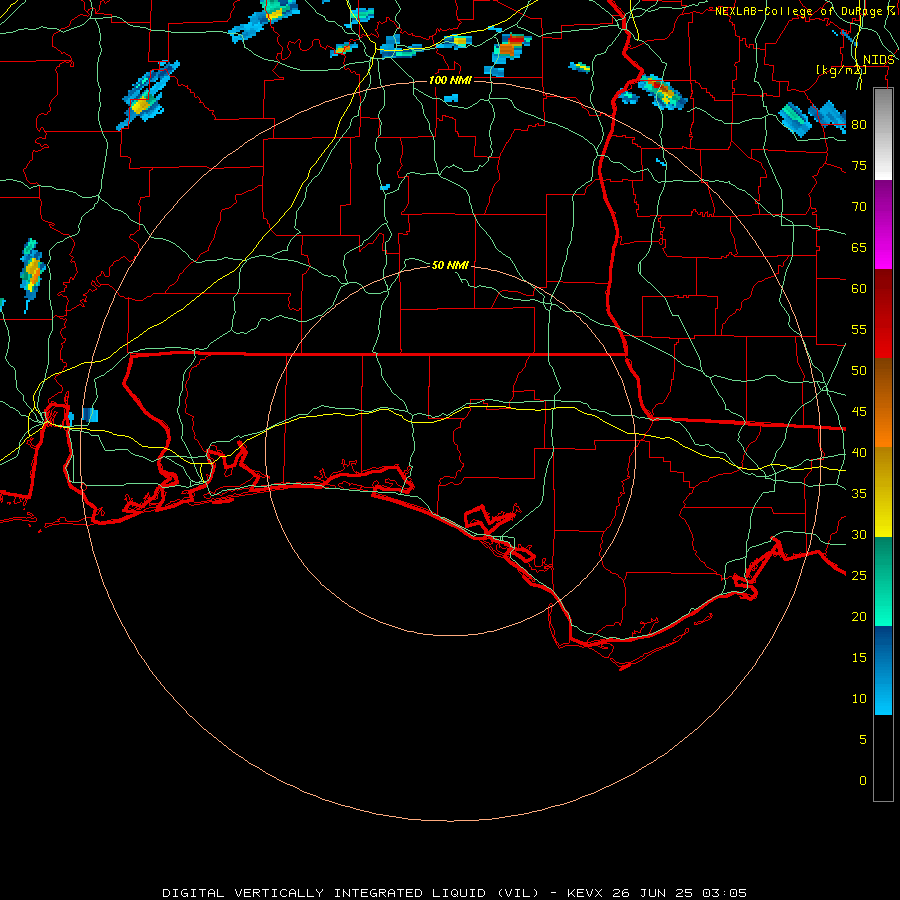Click the elongated diagonal storm cell in upper-left
This screenshot has width=900, height=900.
[147, 95]
